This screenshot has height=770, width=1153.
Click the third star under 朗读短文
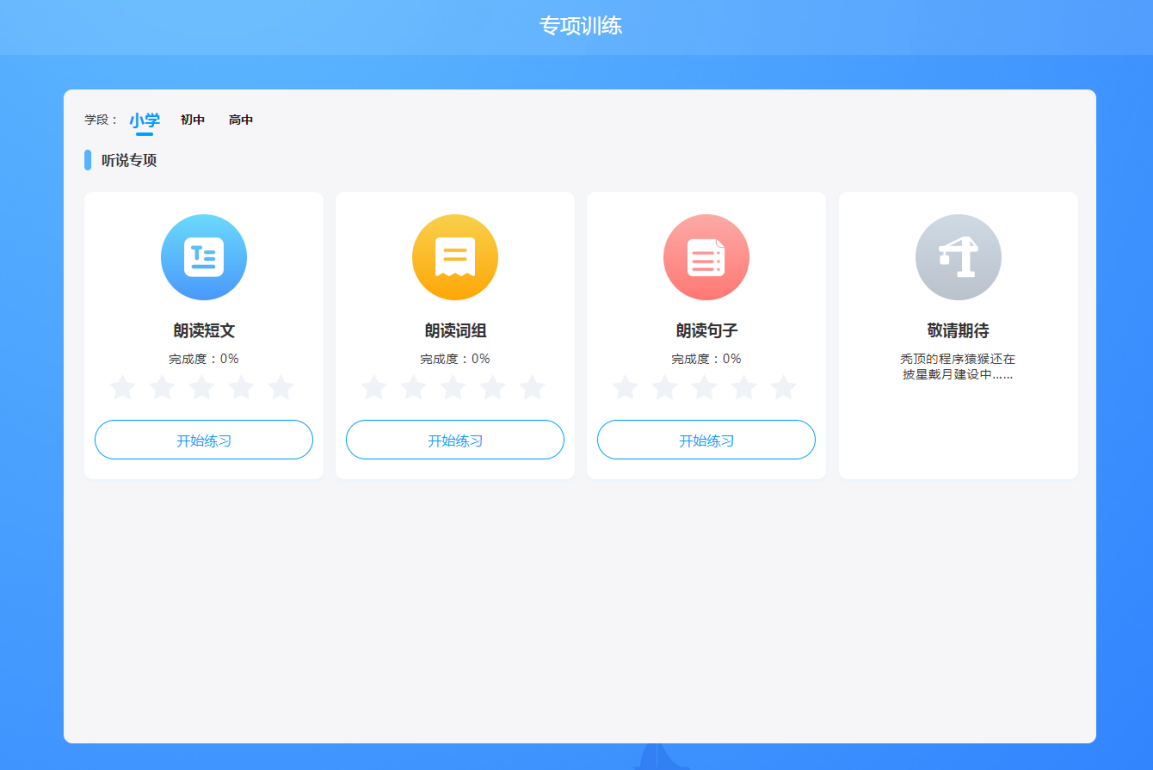click(201, 387)
